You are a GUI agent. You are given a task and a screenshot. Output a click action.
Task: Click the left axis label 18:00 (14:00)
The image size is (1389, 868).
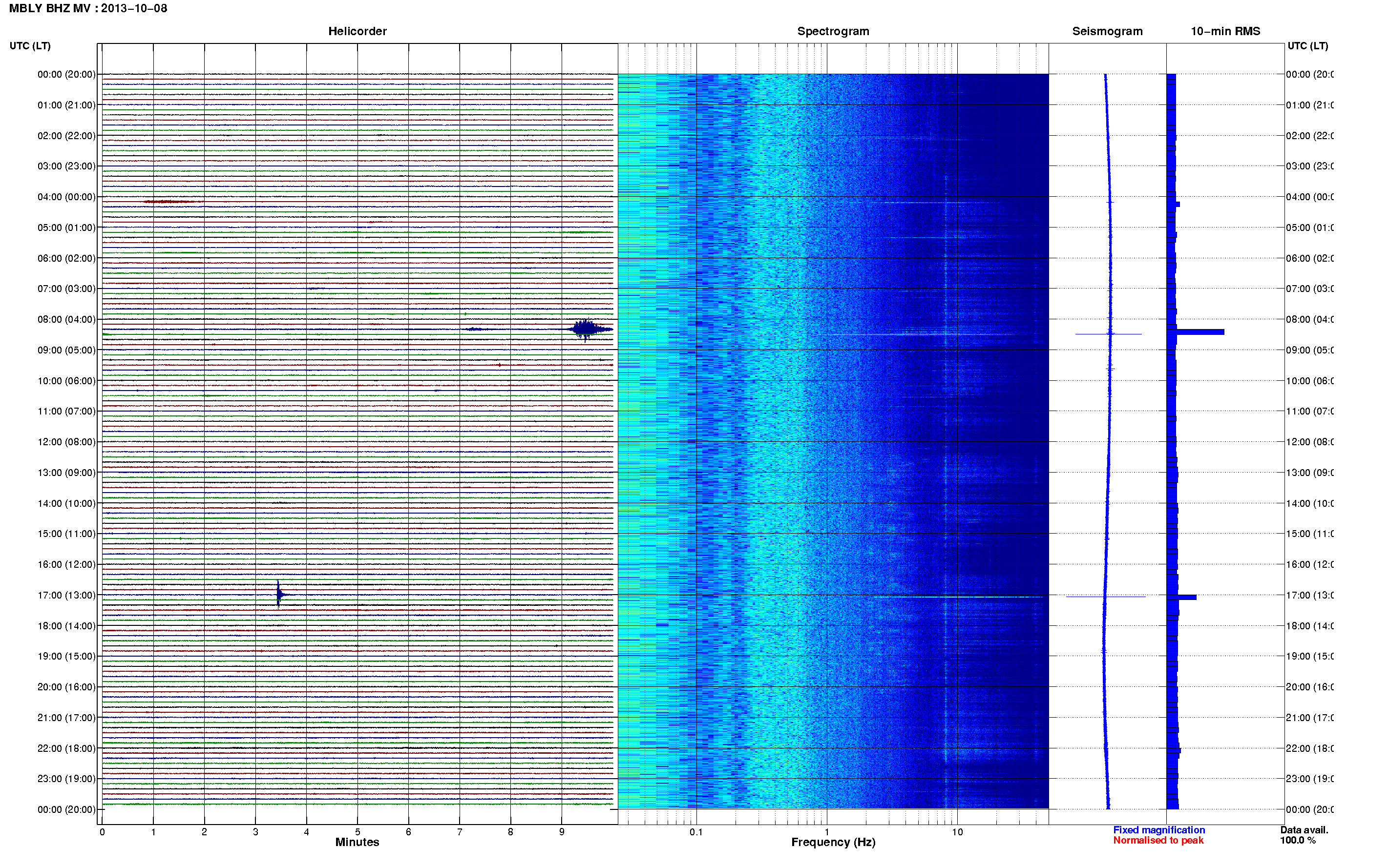66,626
